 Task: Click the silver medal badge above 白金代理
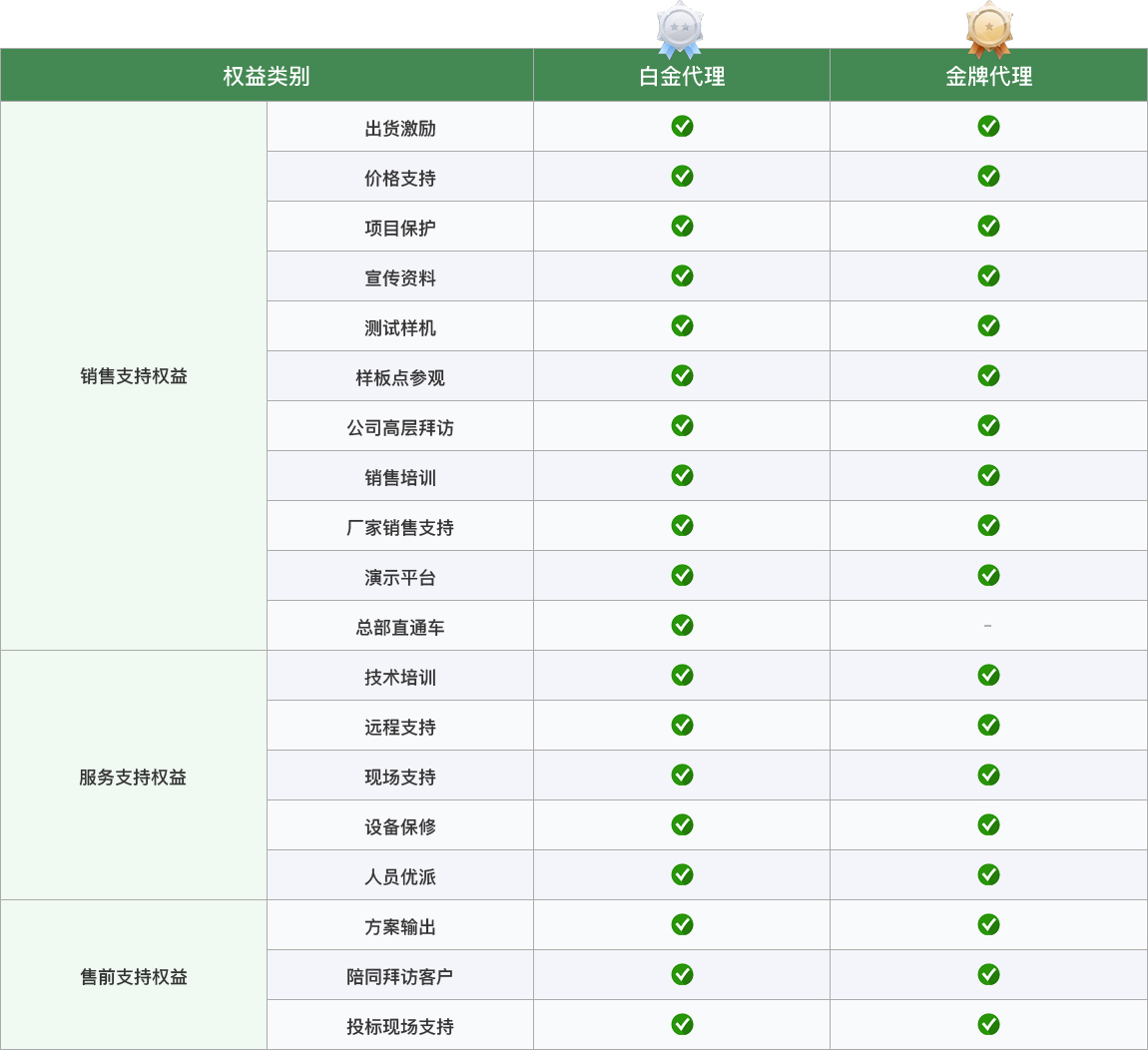click(x=682, y=25)
